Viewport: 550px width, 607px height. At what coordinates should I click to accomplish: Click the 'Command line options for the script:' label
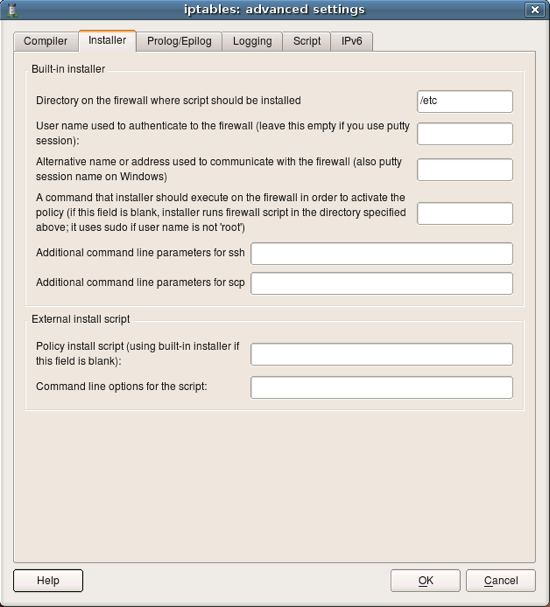pyautogui.click(x=122, y=386)
